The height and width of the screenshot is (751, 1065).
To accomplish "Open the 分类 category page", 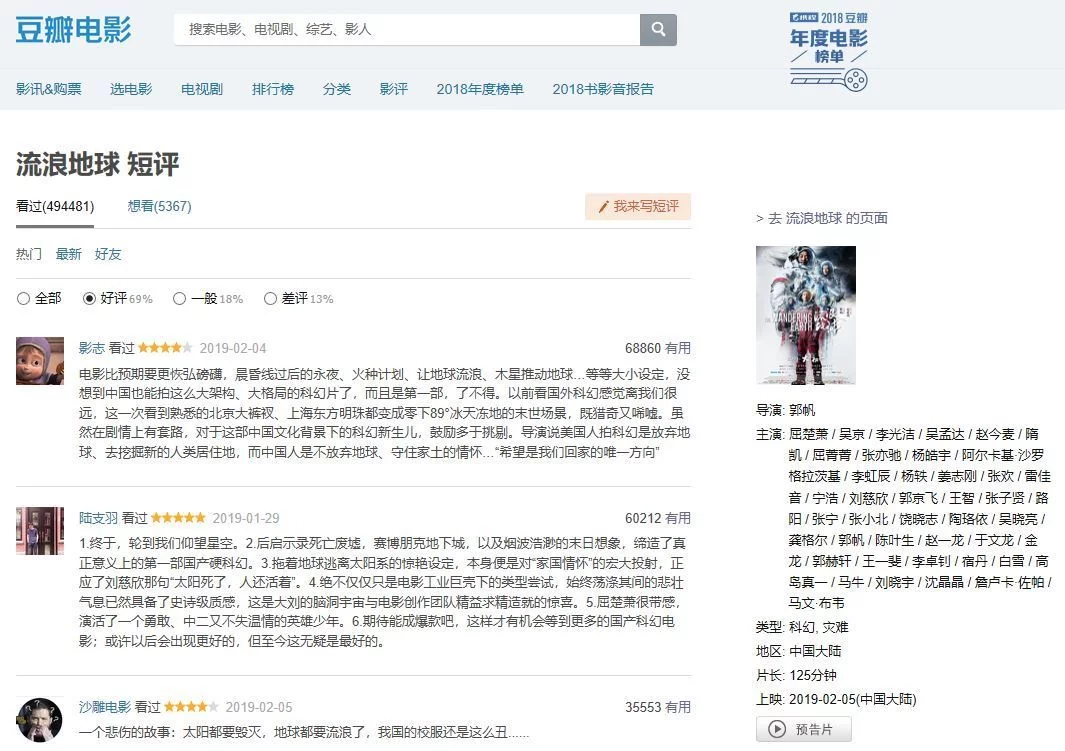I will click(337, 89).
